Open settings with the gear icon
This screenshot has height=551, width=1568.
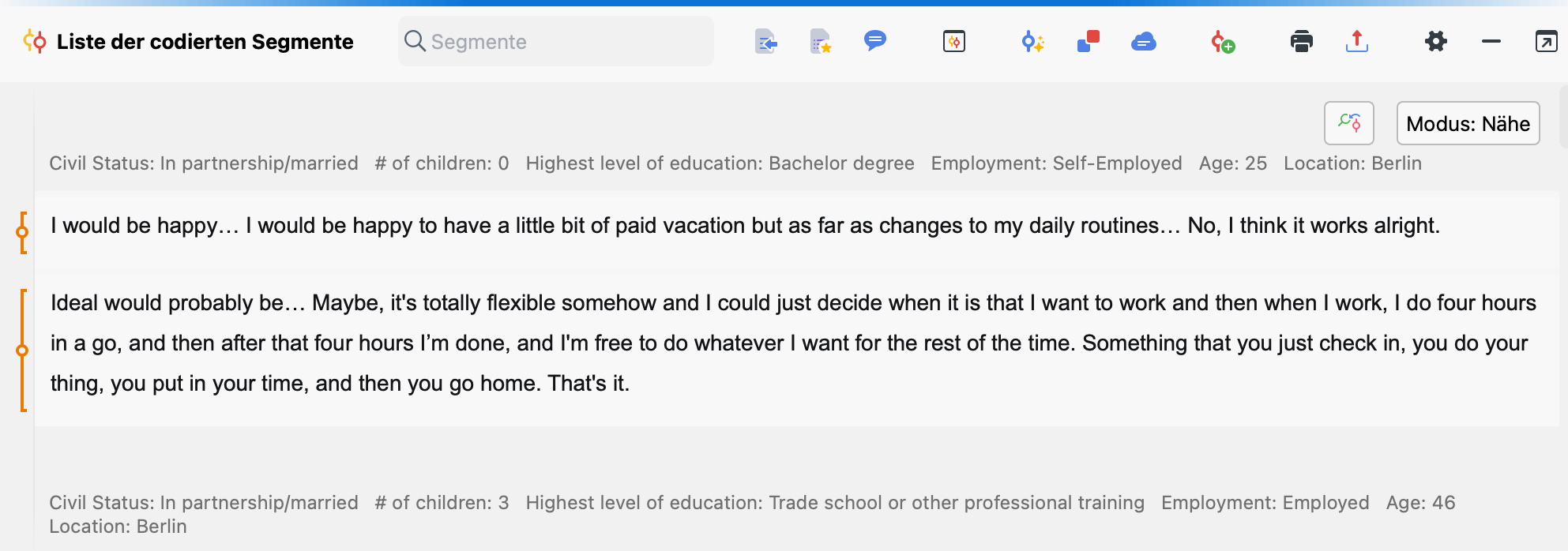1436,41
